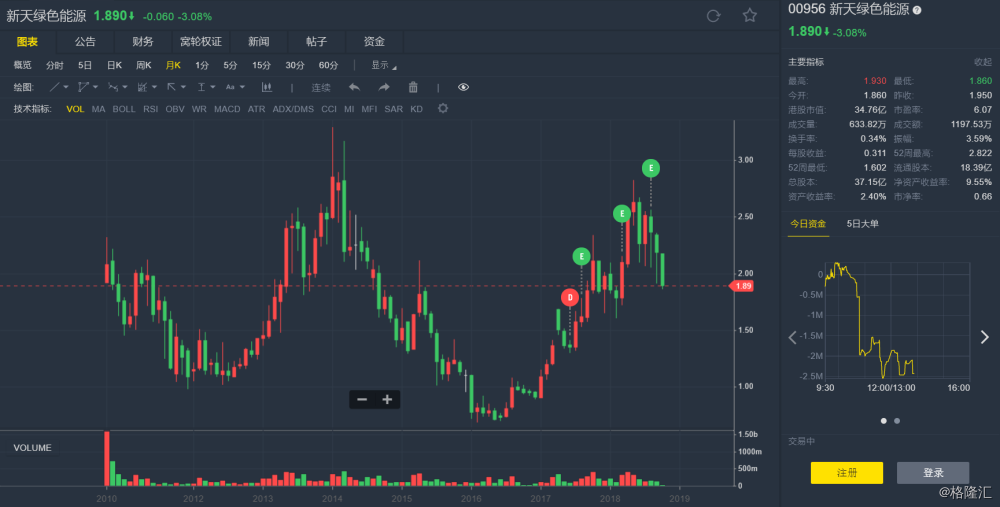The image size is (1000, 507).
Task: Open the 帖子 tab
Action: pos(316,41)
